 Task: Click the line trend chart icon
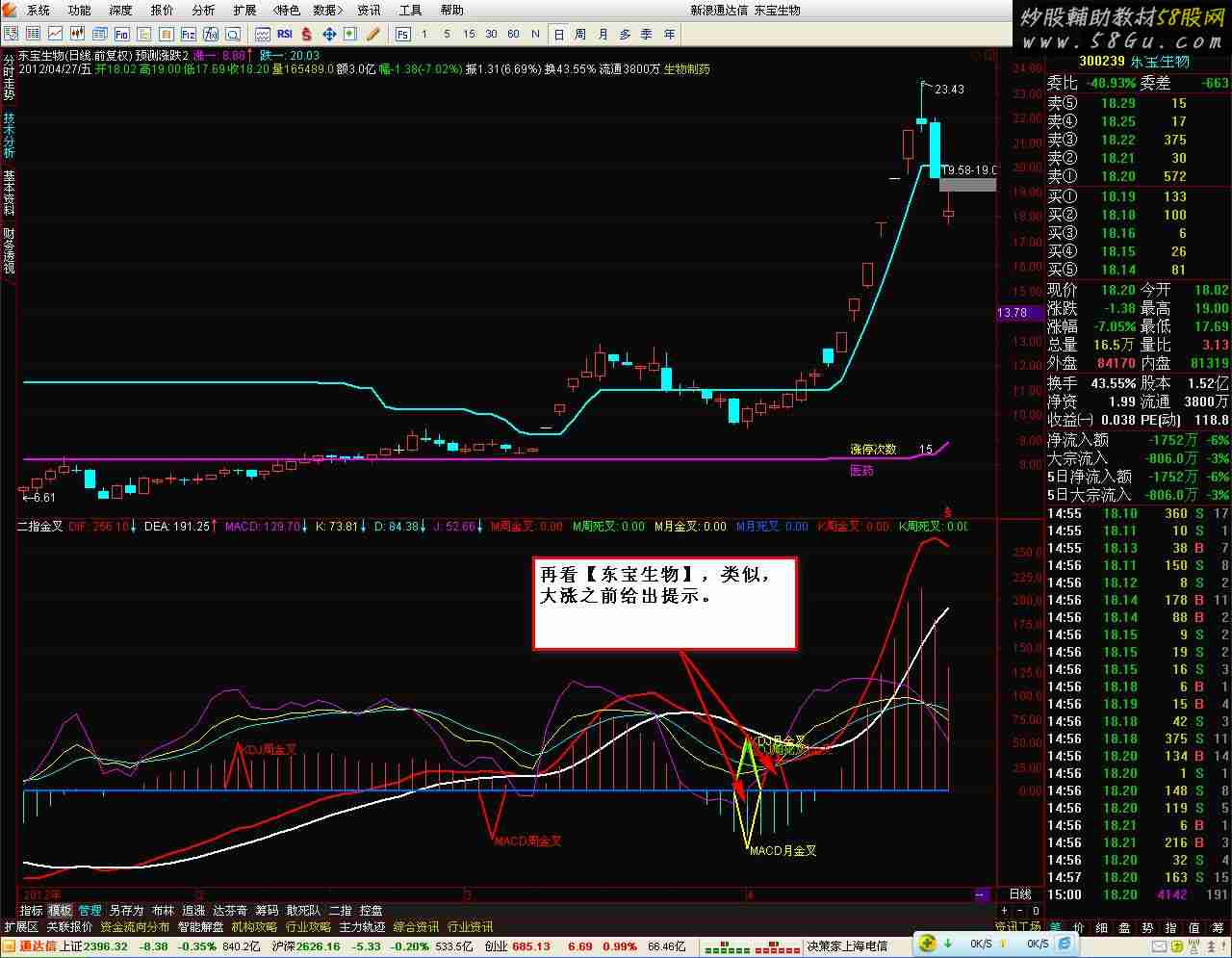pyautogui.click(x=55, y=34)
